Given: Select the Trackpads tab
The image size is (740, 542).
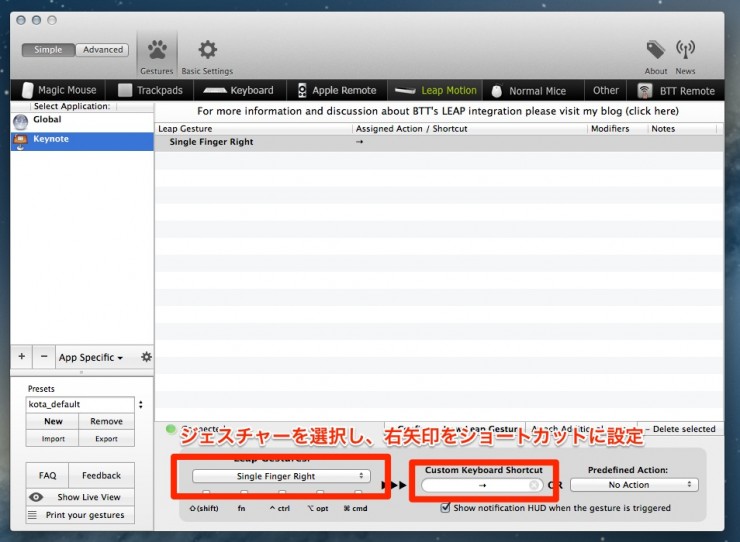Looking at the screenshot, I should (x=150, y=90).
